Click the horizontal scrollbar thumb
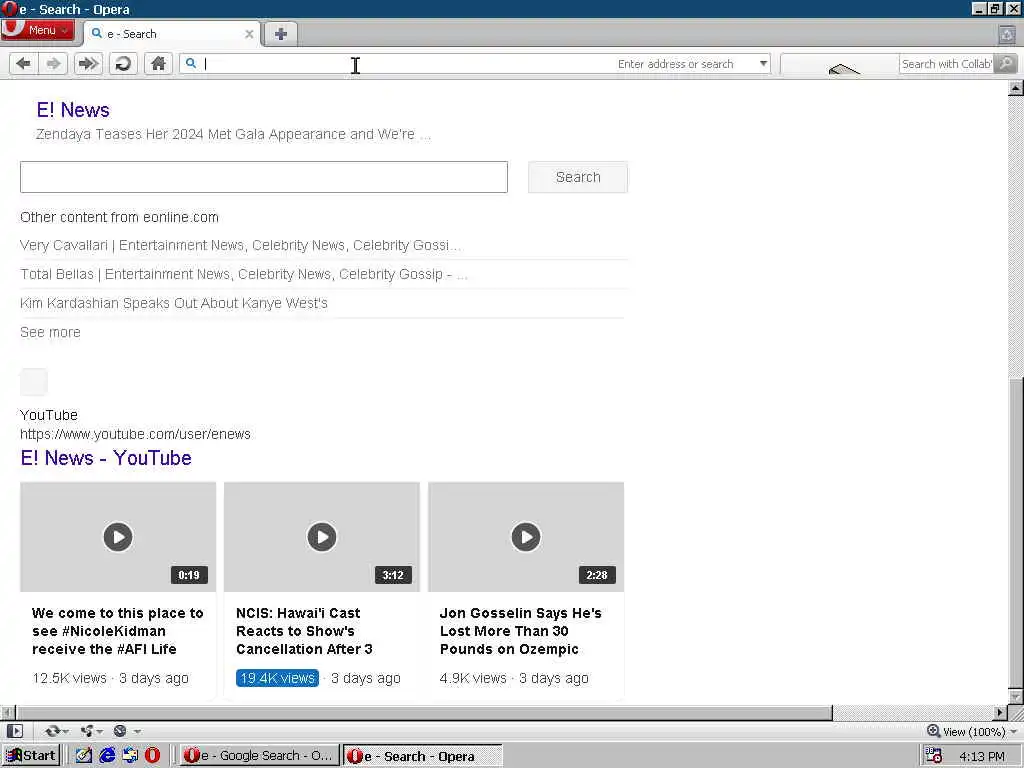 coord(424,712)
